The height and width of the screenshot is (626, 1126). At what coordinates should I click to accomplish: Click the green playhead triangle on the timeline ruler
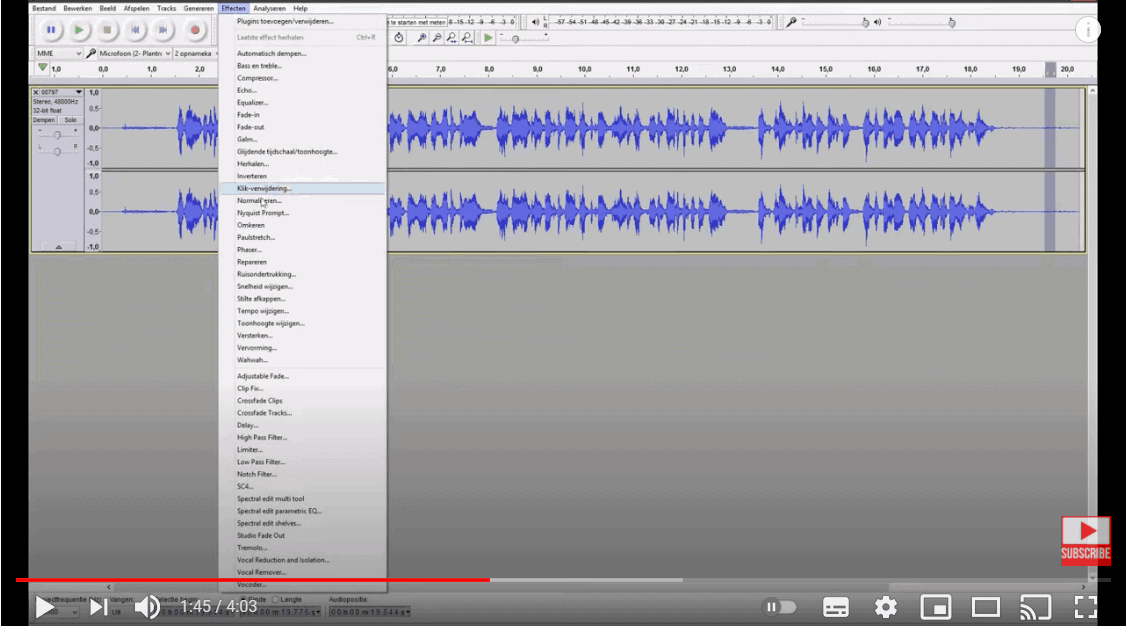pos(43,67)
